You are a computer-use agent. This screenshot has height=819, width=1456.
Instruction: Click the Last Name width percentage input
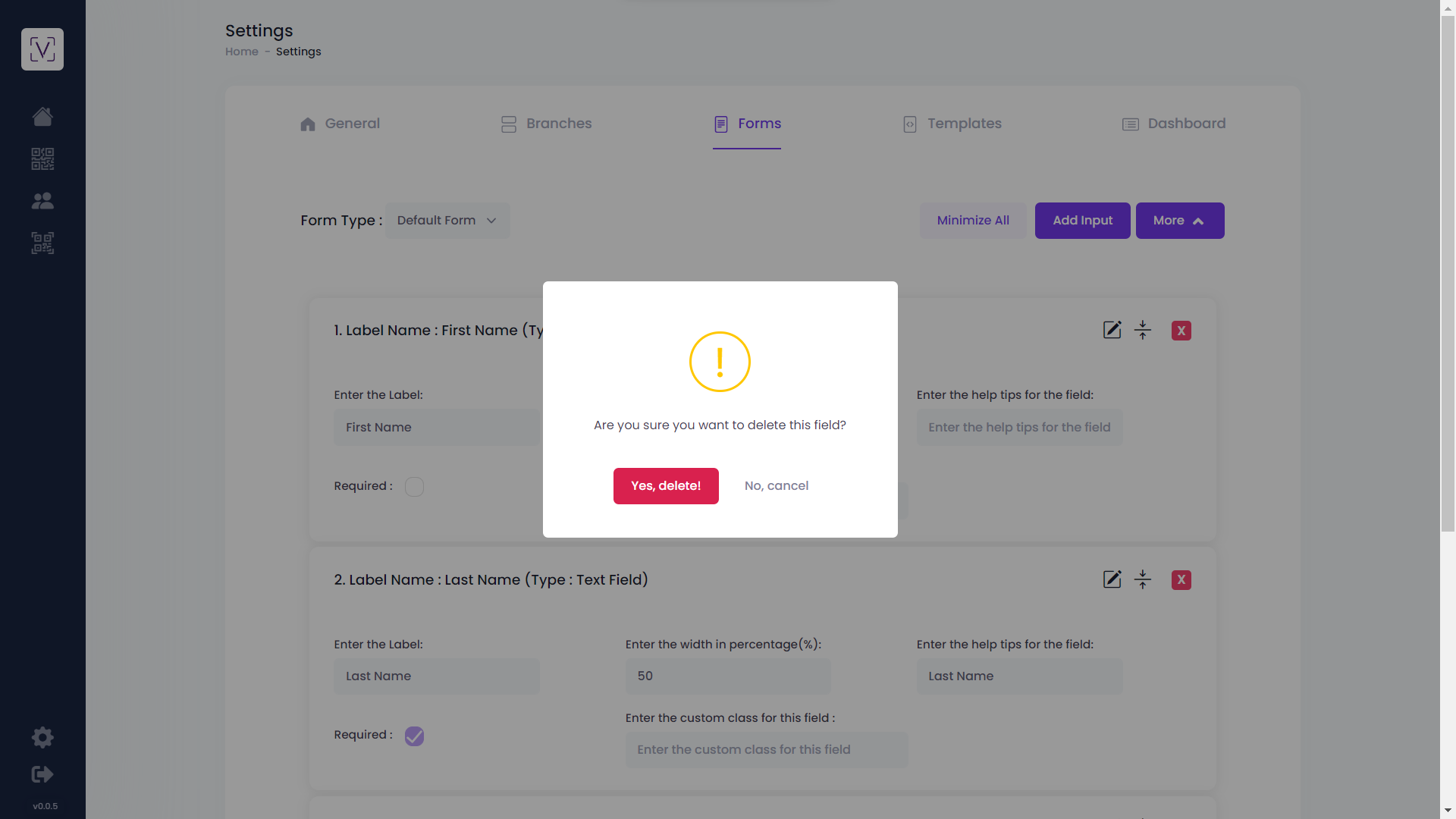point(728,676)
